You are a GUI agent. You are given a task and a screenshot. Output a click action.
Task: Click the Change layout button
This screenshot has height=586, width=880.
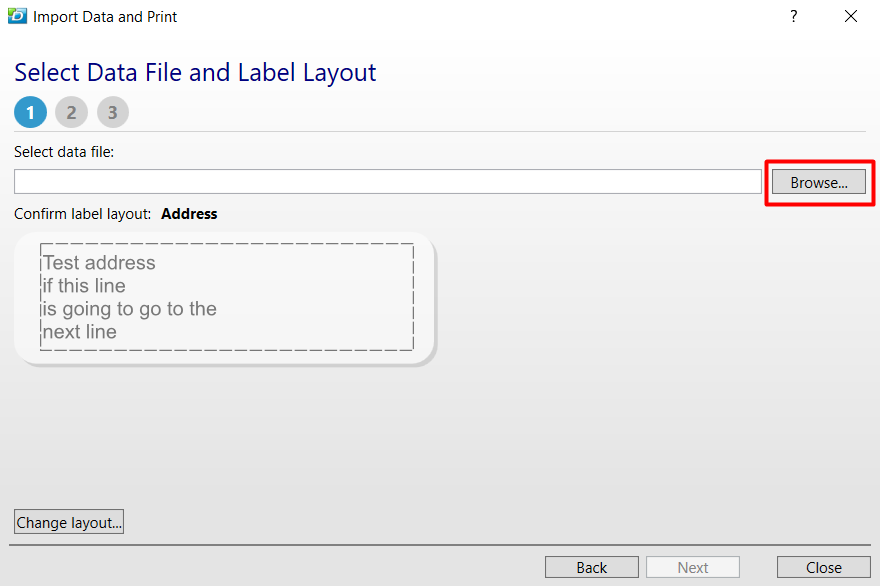[x=68, y=521]
